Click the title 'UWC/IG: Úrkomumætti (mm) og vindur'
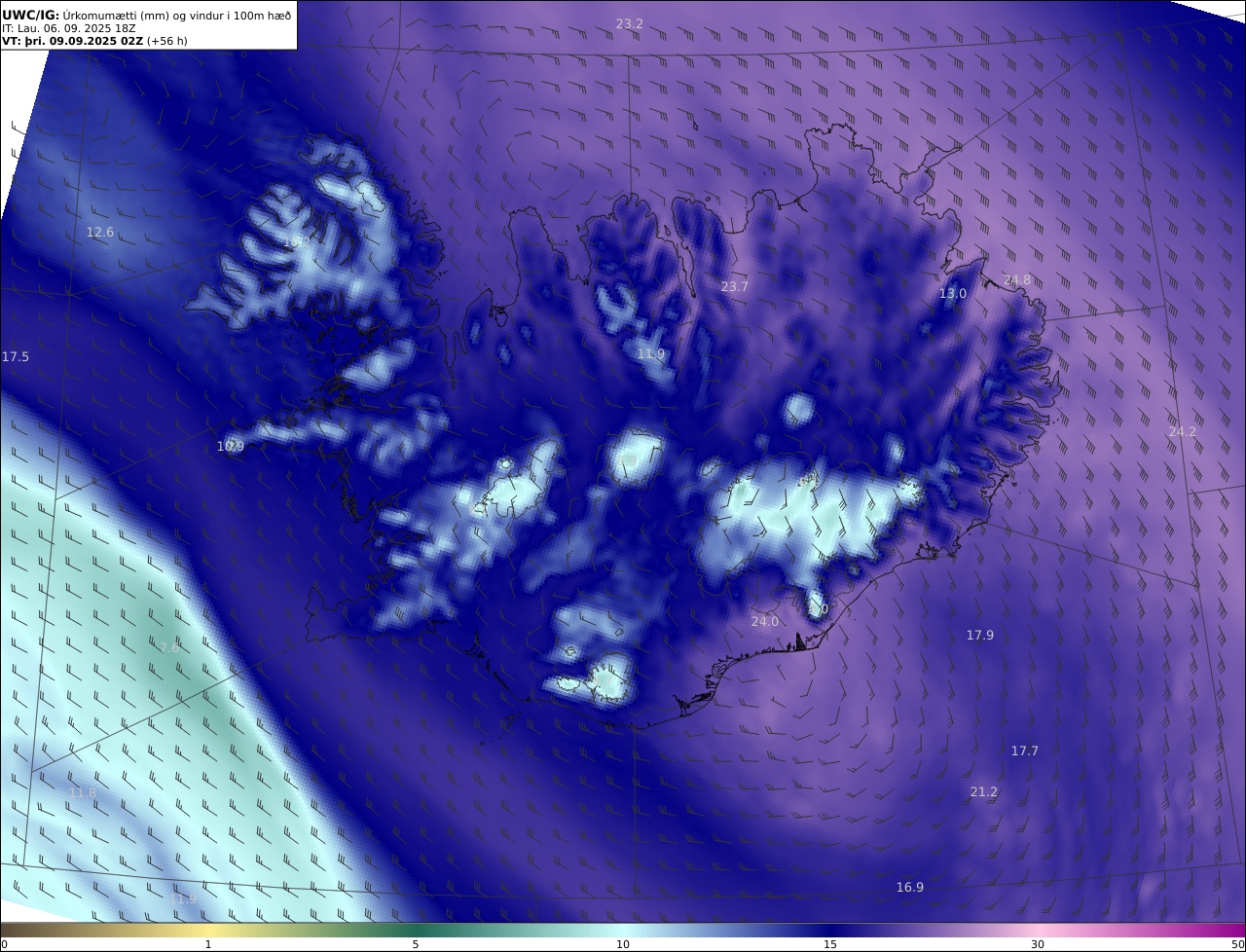 (147, 15)
